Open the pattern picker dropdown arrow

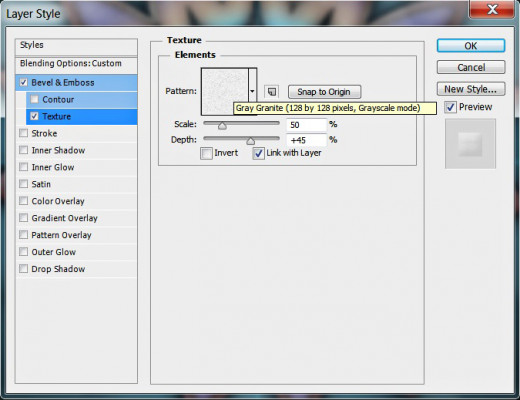tap(252, 91)
